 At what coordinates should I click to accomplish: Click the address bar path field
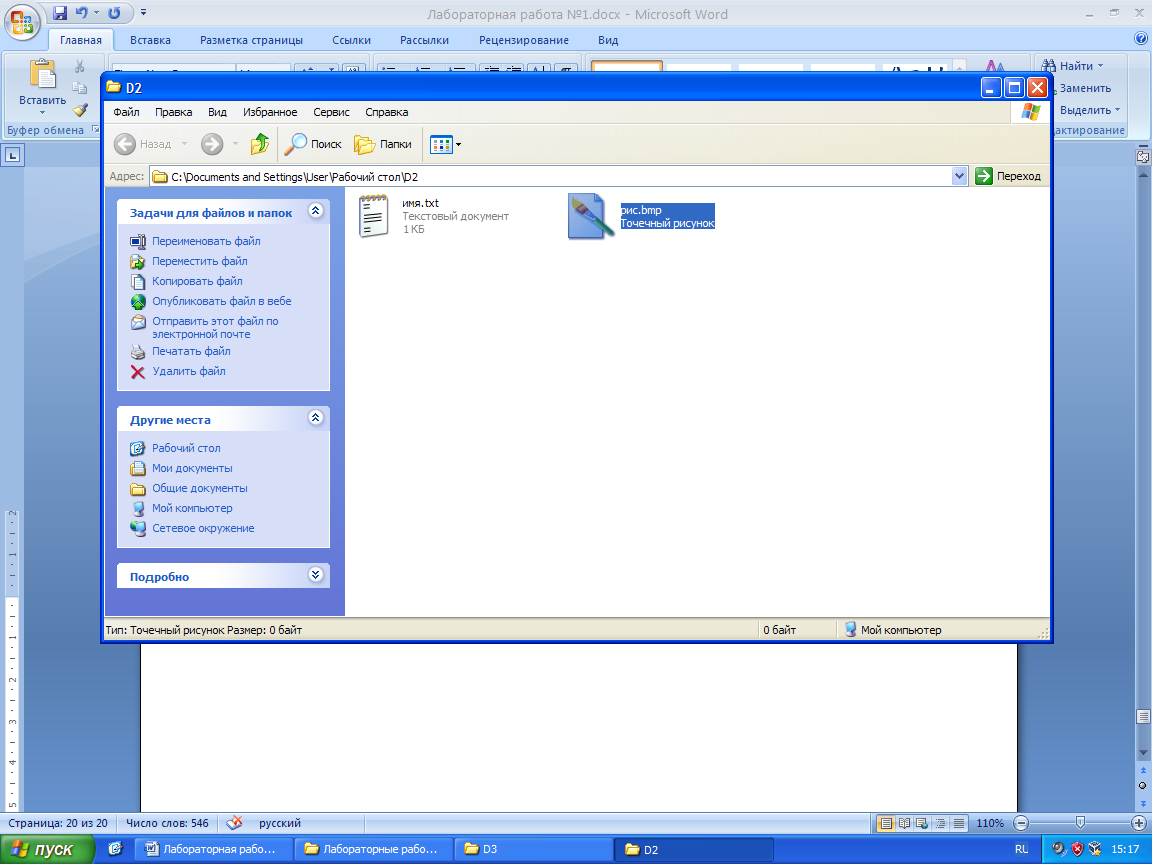pyautogui.click(x=551, y=176)
